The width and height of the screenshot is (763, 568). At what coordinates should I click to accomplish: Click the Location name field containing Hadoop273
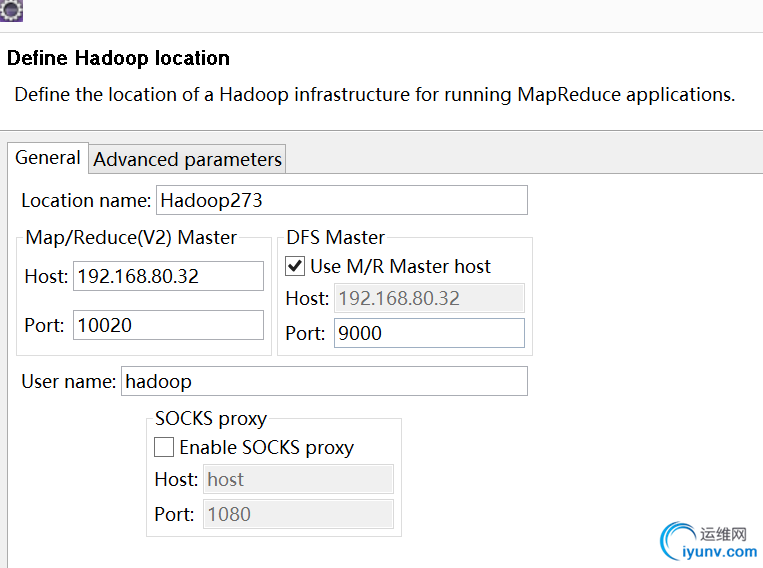click(342, 200)
